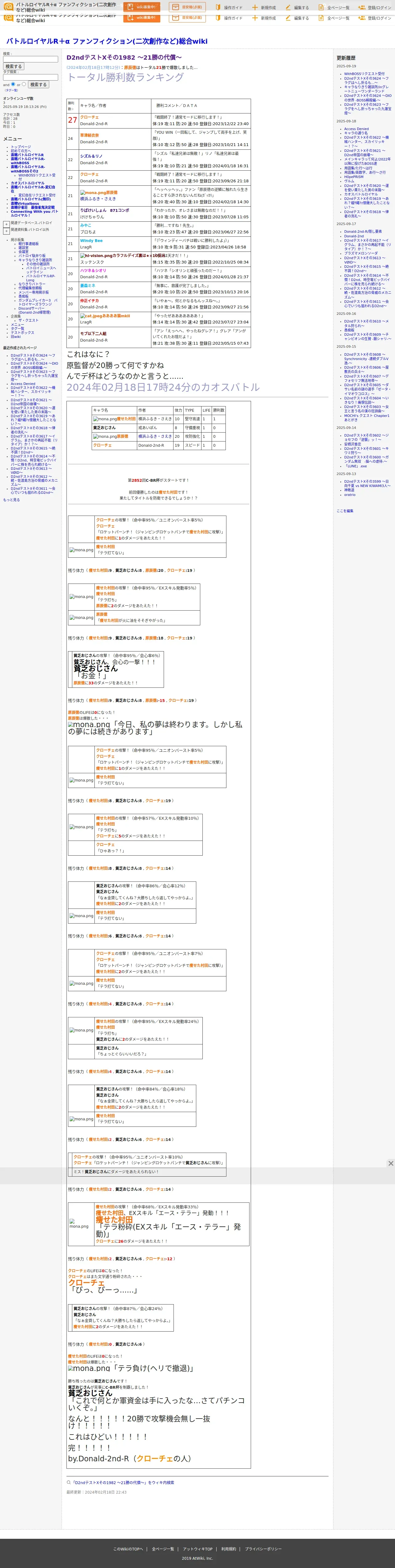Click the hi-vision.png broken image in ranking table
This screenshot has width=395, height=1568.
tap(96, 256)
